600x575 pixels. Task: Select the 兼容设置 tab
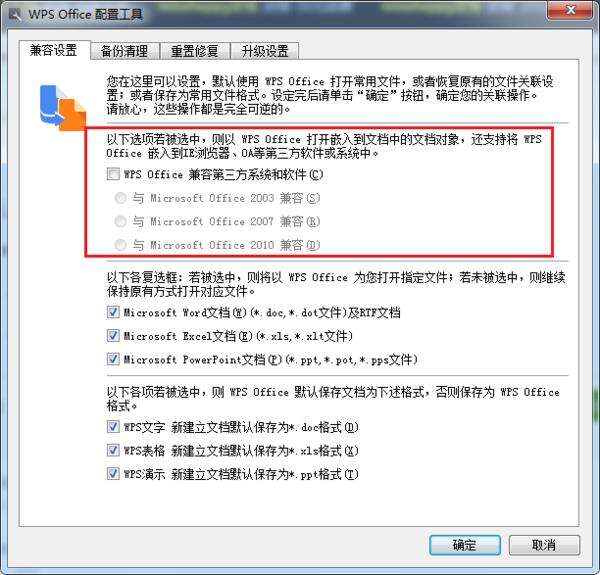coord(54,50)
